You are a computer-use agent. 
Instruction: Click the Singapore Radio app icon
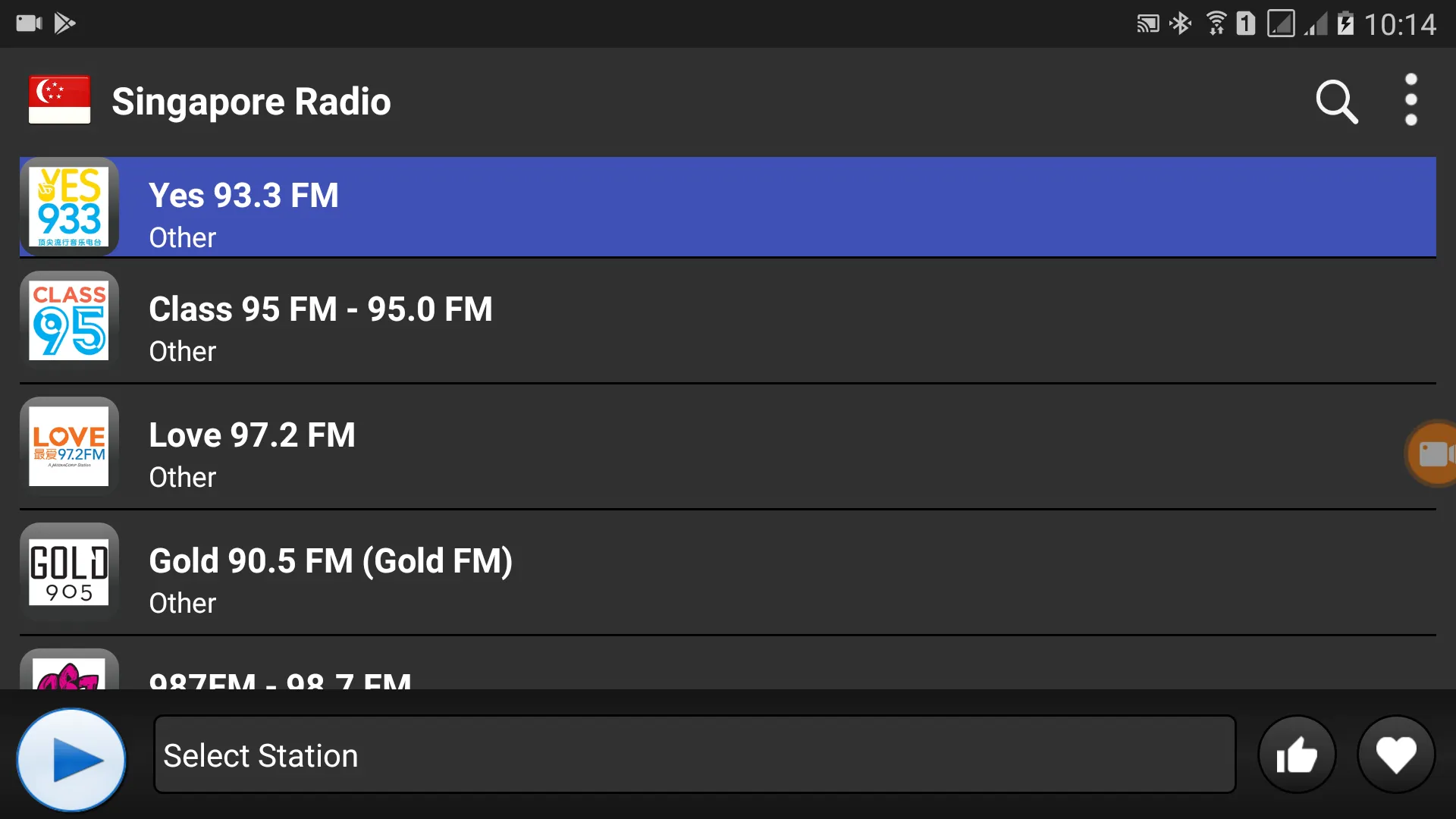point(59,100)
